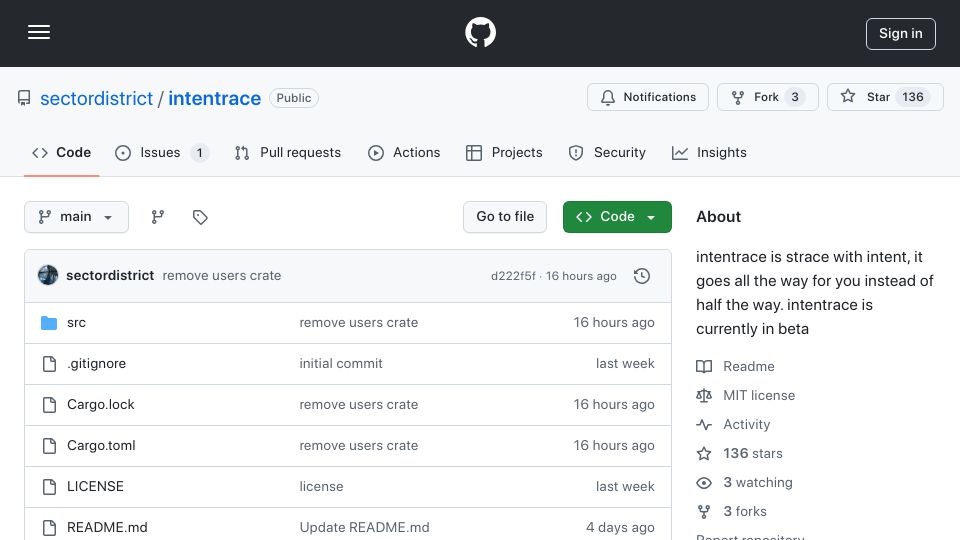Click the README.md file icon
The height and width of the screenshot is (540, 960).
pos(49,528)
